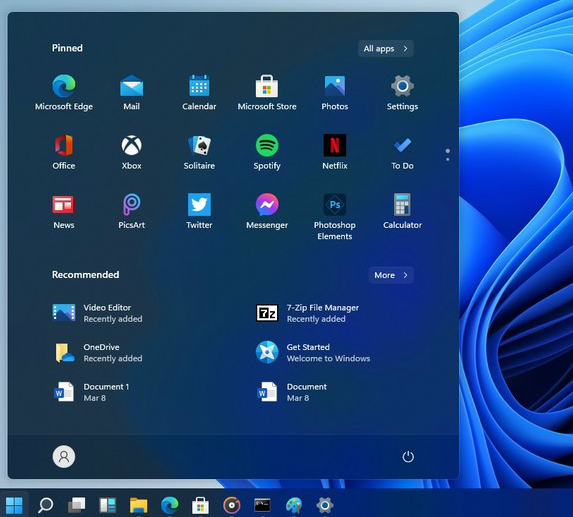This screenshot has height=517, width=573.
Task: Open the user account menu
Action: [64, 456]
